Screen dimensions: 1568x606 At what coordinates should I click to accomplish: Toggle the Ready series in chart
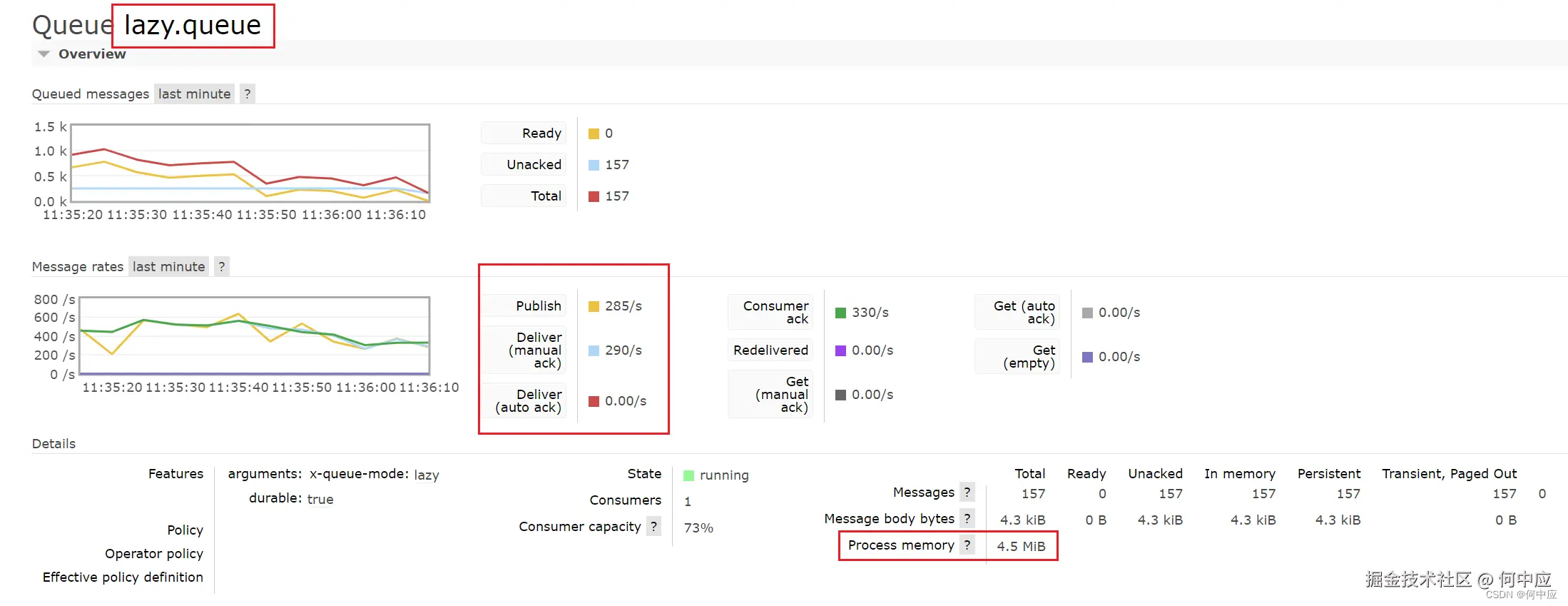pos(541,133)
